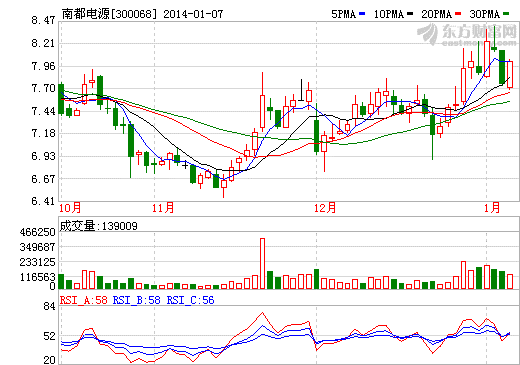Click the 8.21 price axis label
This screenshot has width=520, height=365.
(43, 43)
